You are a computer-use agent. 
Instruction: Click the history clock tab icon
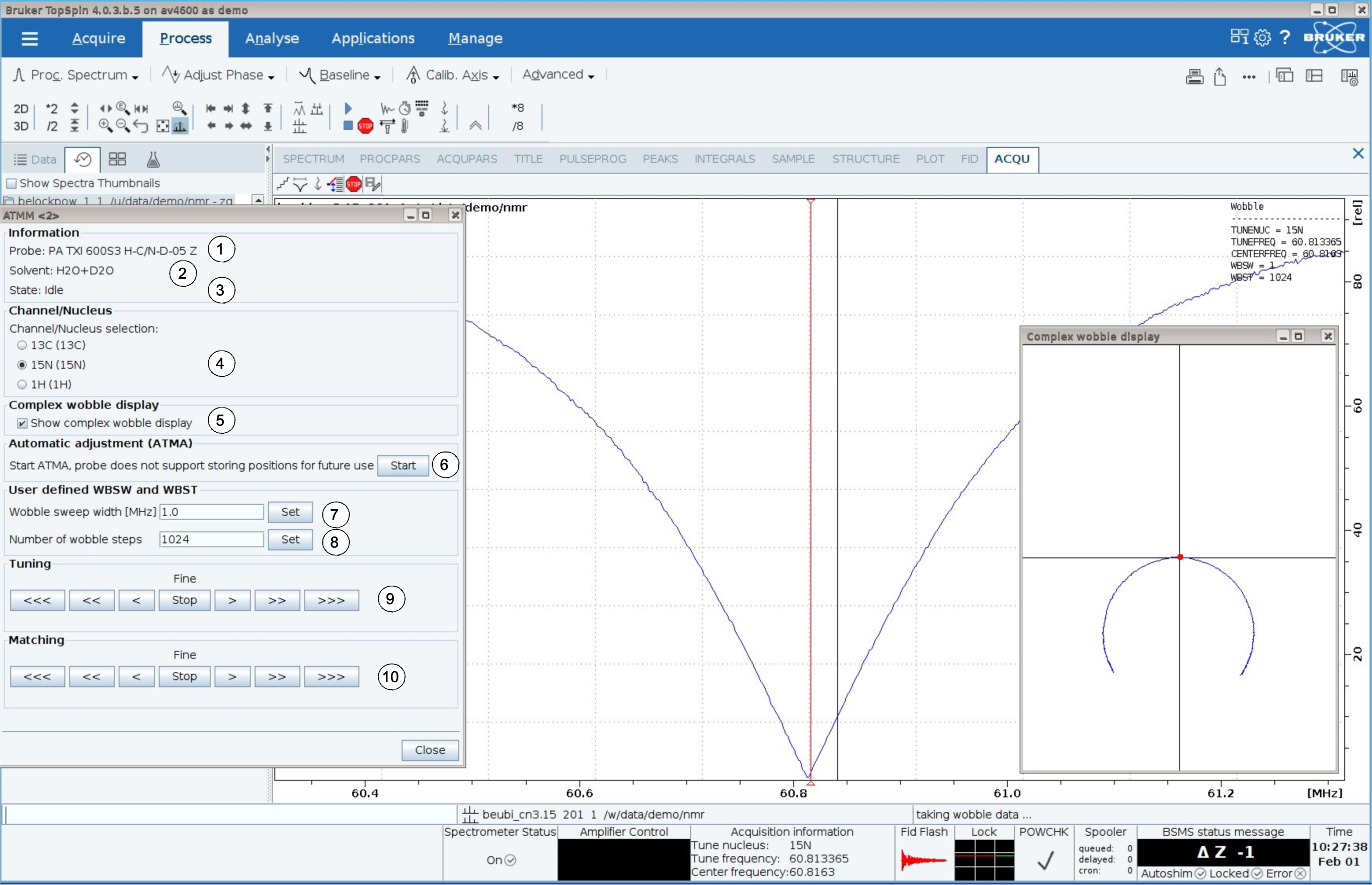(83, 159)
